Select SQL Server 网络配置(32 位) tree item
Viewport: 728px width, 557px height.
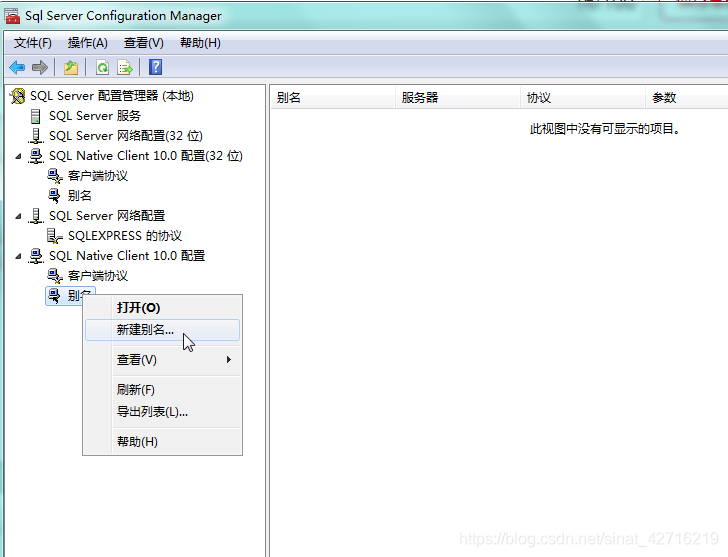coord(126,136)
